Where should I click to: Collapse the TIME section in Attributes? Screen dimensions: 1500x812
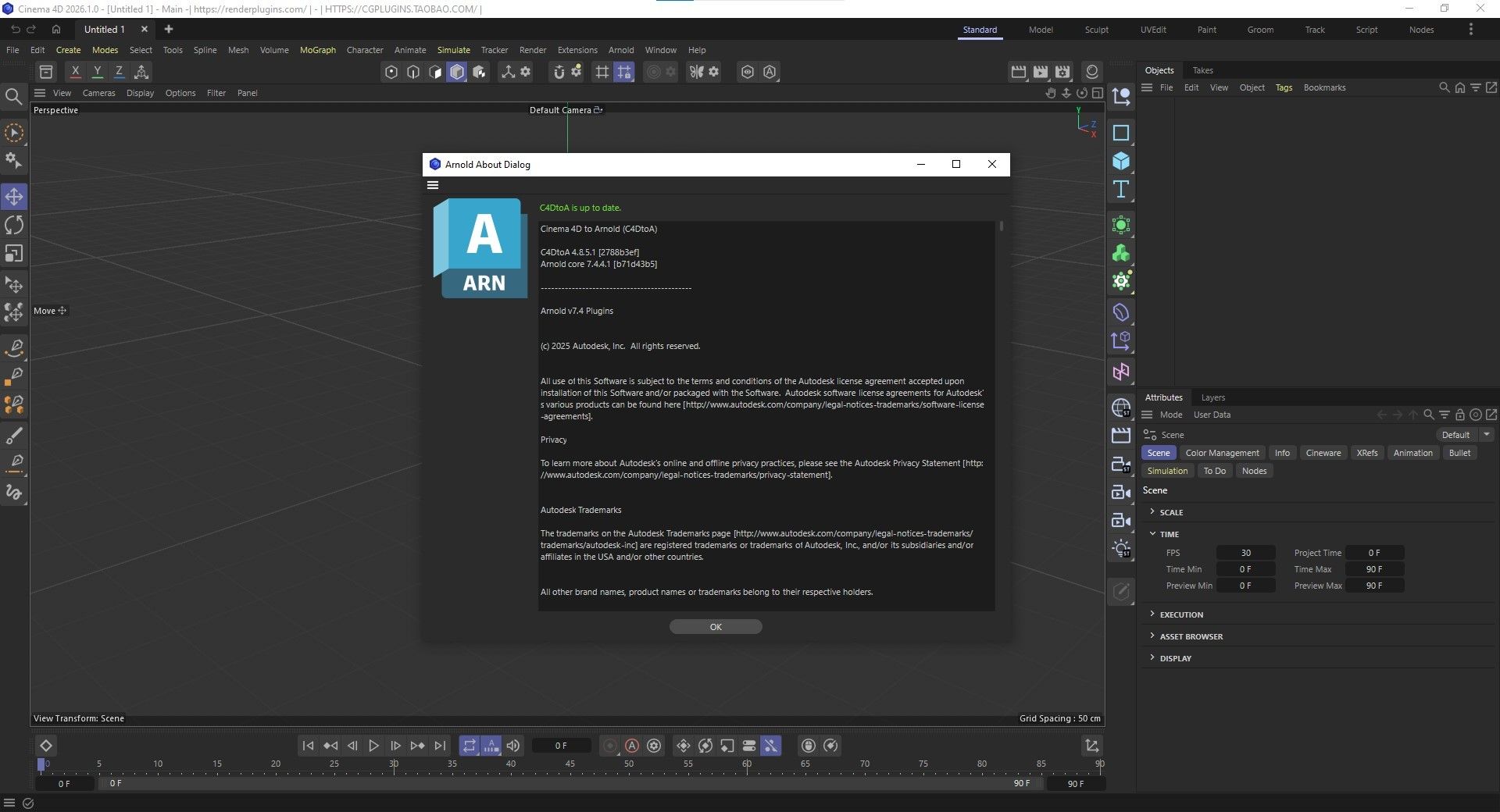click(x=1167, y=534)
